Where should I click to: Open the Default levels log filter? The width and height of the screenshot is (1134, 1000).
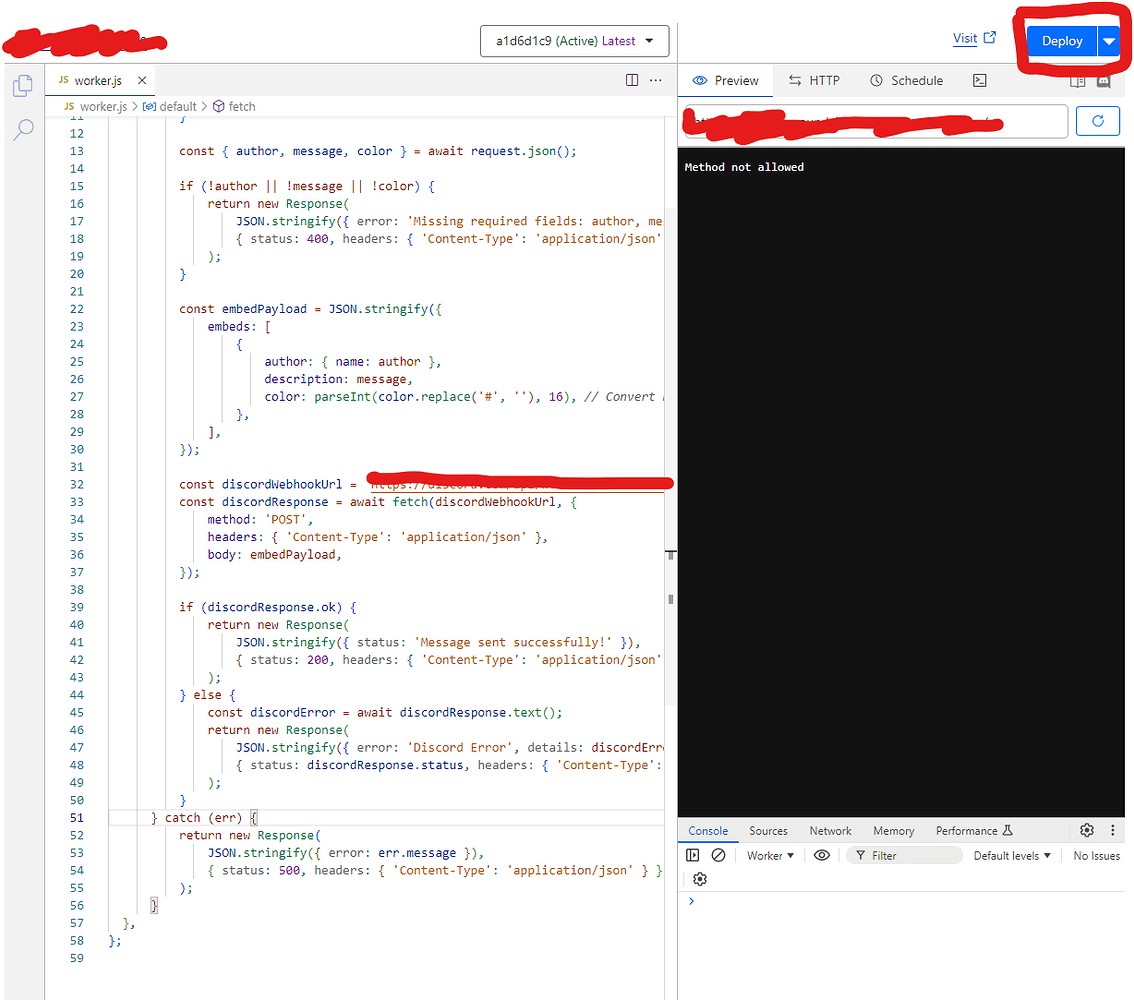(x=1010, y=855)
